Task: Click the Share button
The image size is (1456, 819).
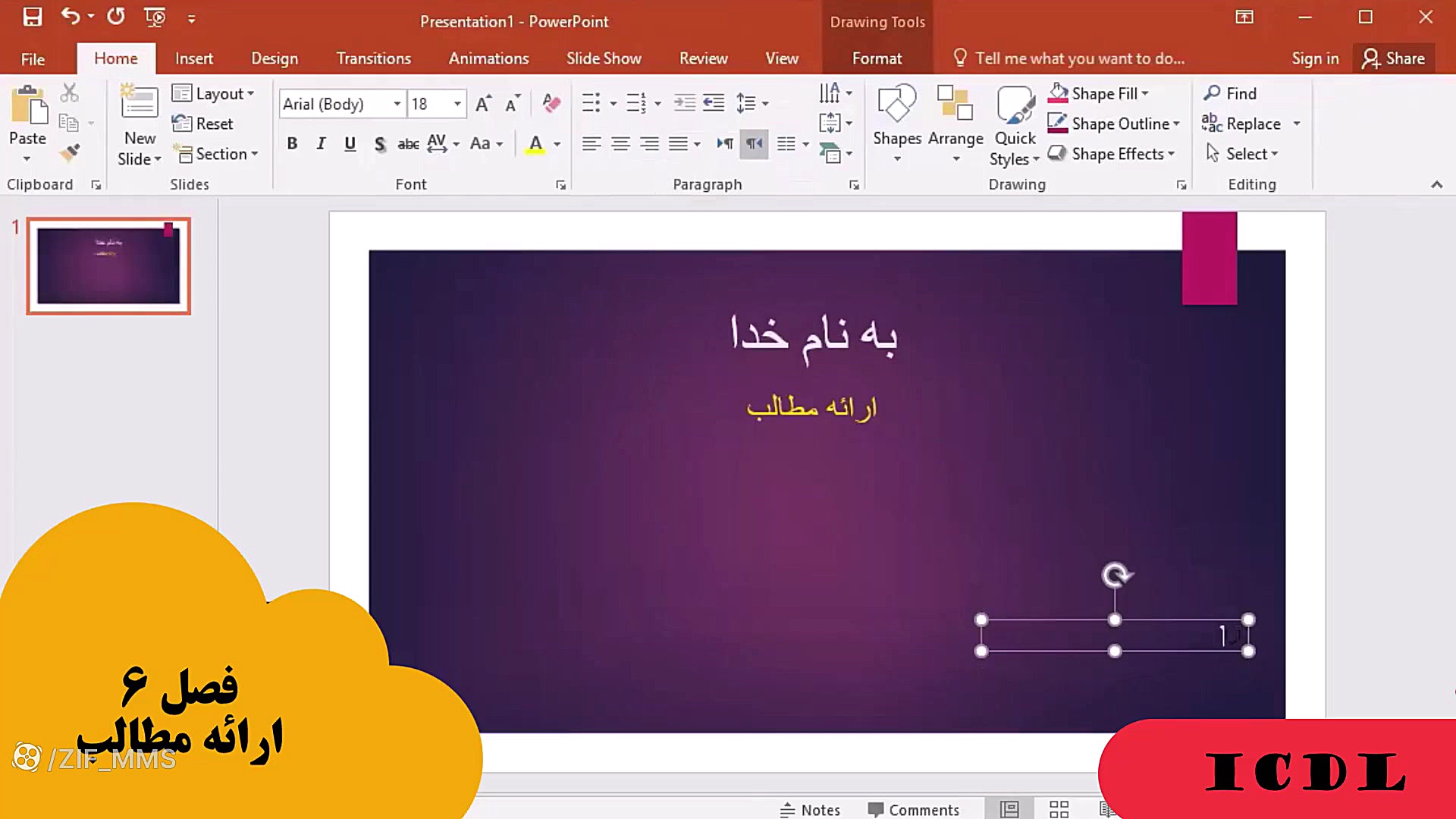Action: [x=1393, y=58]
